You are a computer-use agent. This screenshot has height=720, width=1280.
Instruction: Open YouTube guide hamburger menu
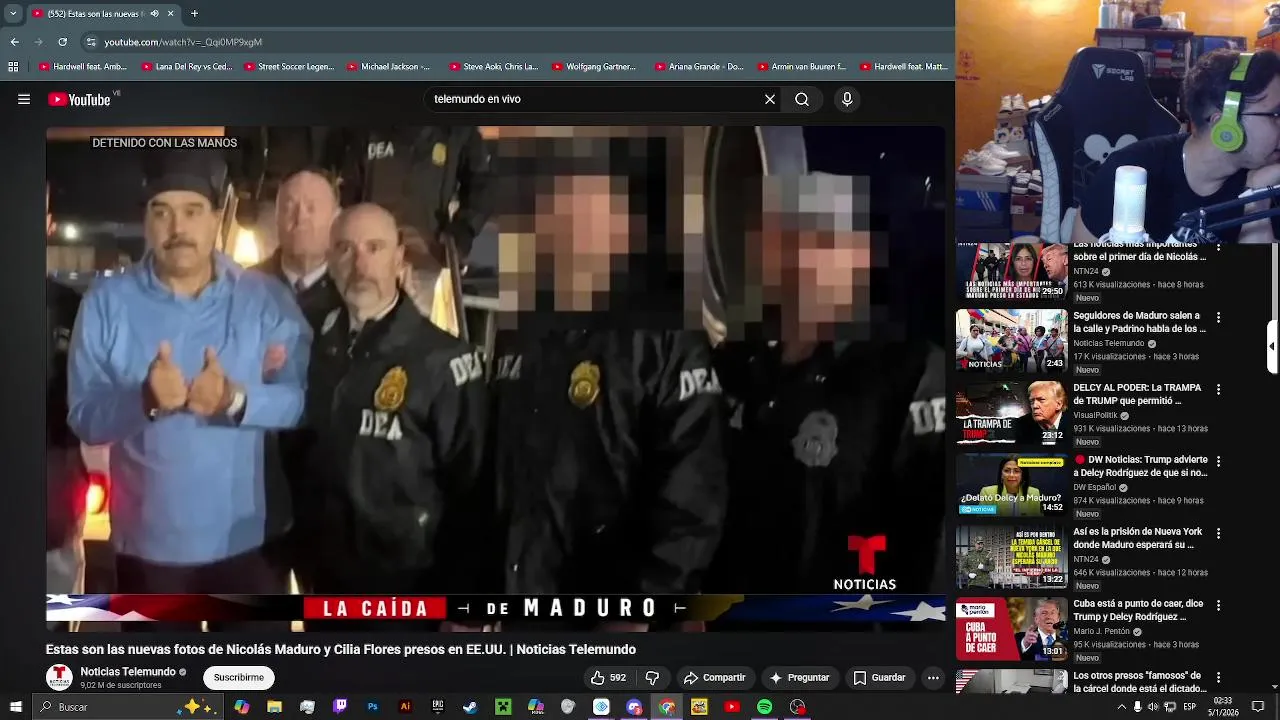click(23, 99)
